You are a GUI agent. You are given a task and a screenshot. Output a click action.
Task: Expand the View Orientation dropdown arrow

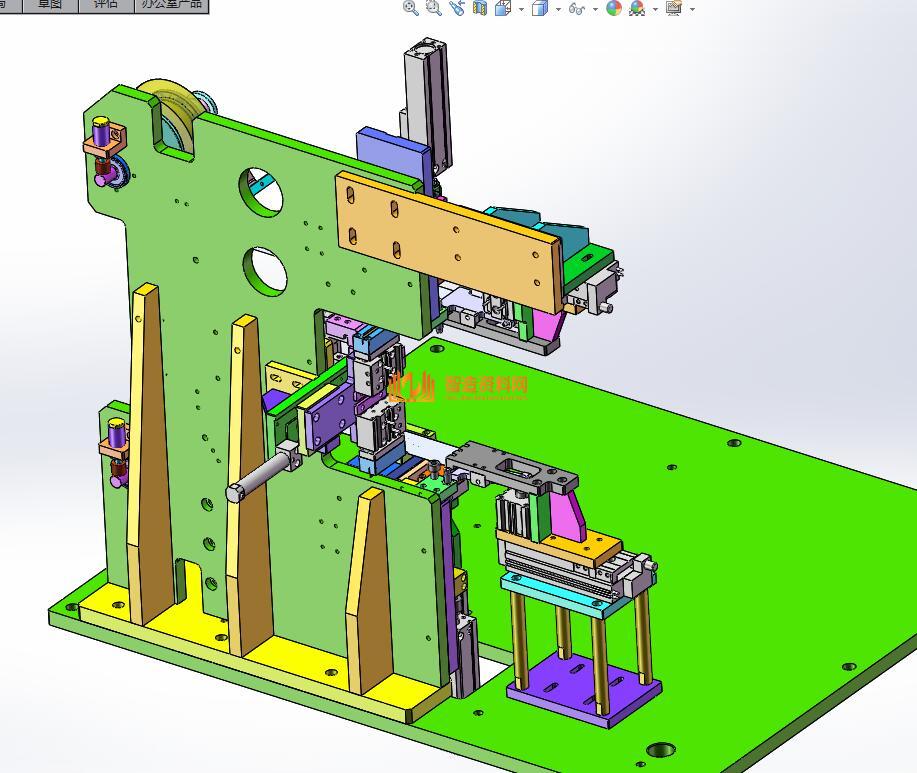click(521, 9)
